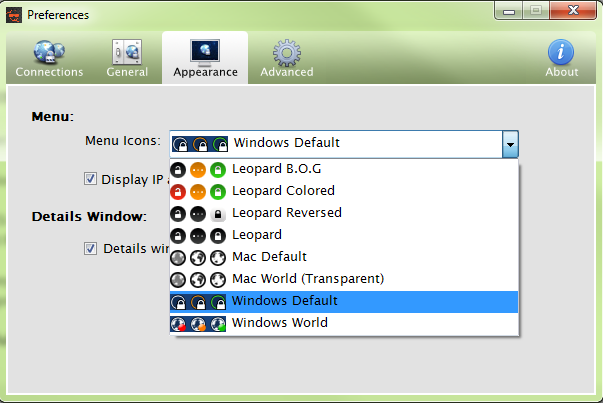
Task: Open the Connections tab
Action: coord(49,58)
